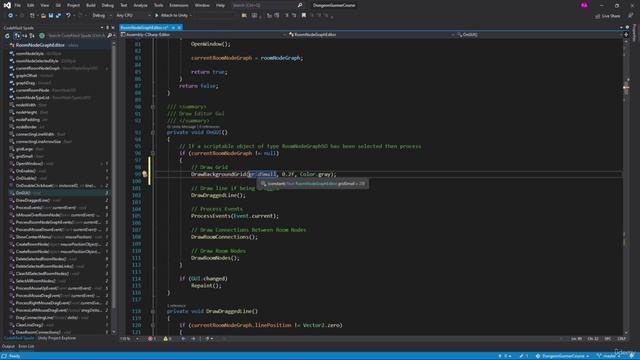
Task: Click the split editor icon above scrollbar
Action: click(x=626, y=35)
